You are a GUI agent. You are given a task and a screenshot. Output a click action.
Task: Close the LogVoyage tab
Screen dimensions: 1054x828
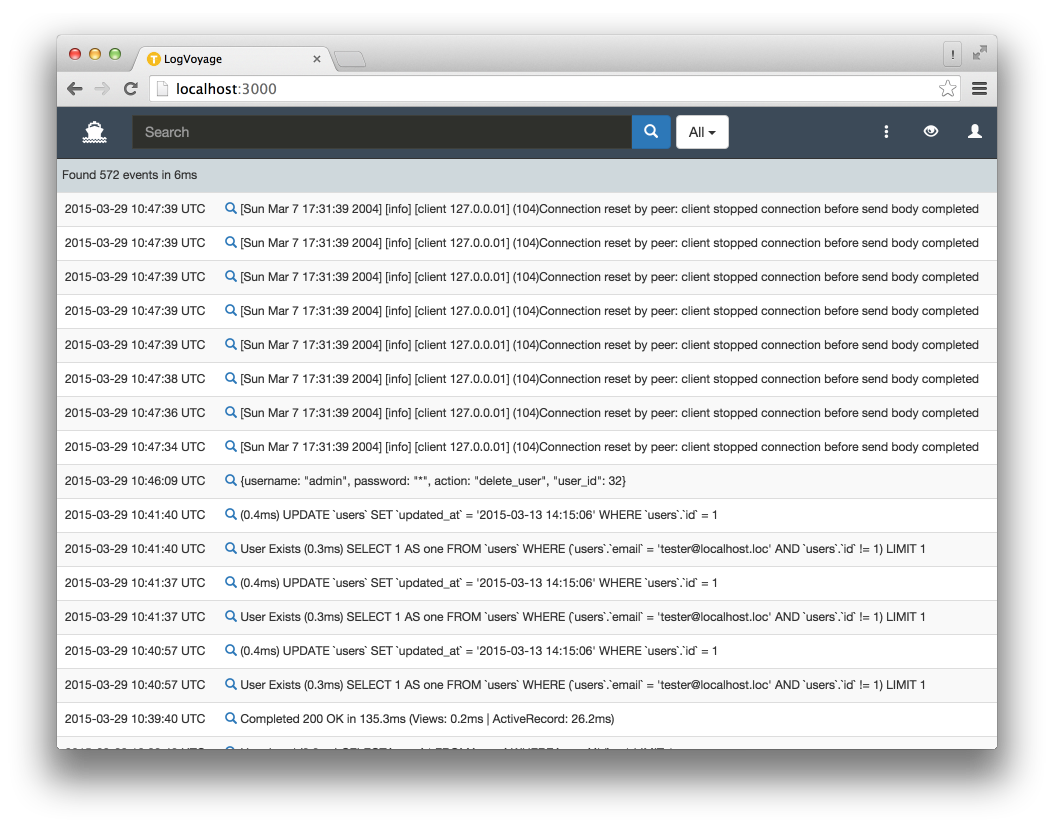317,59
